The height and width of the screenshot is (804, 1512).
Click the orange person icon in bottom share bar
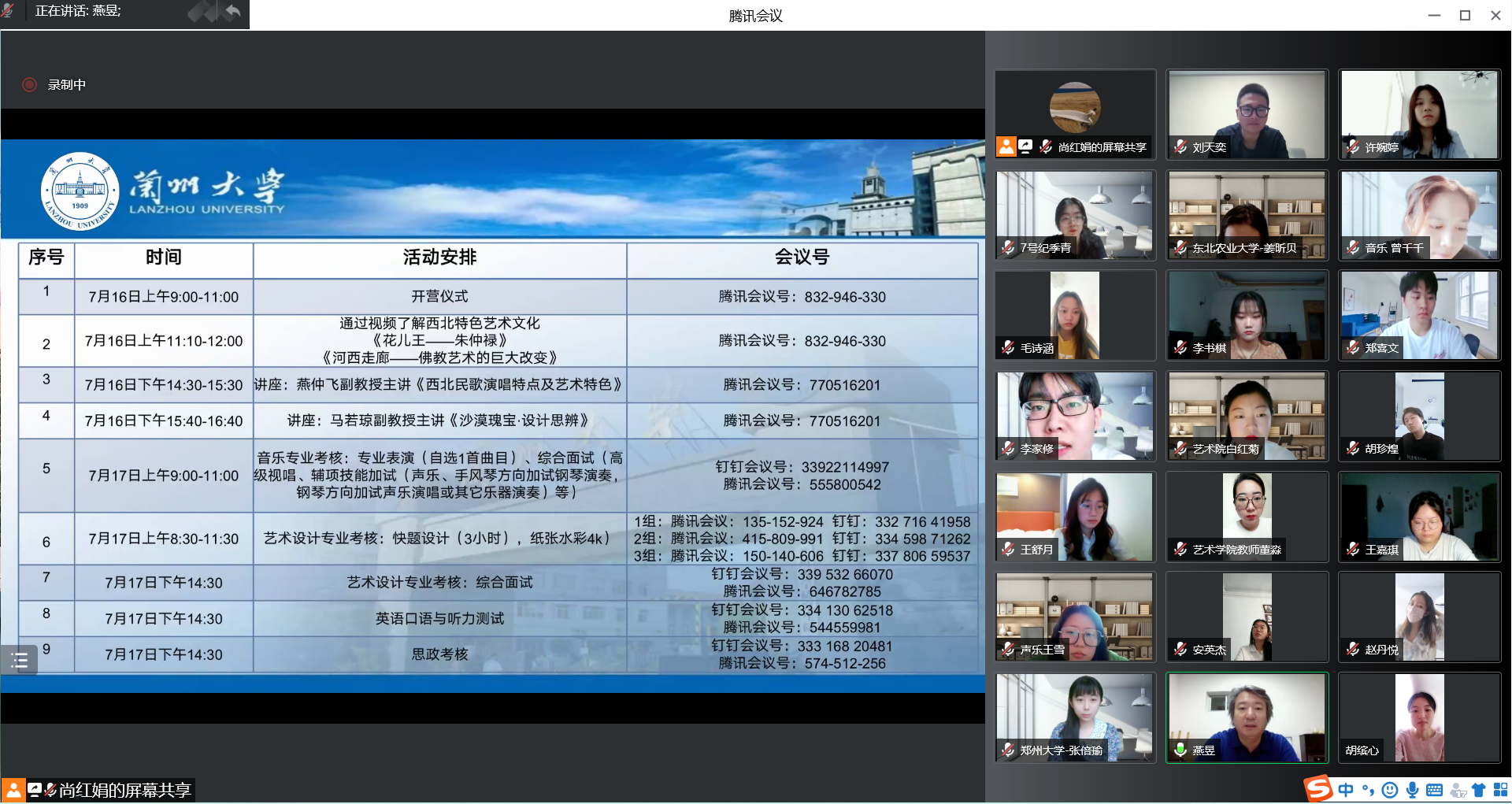point(13,790)
